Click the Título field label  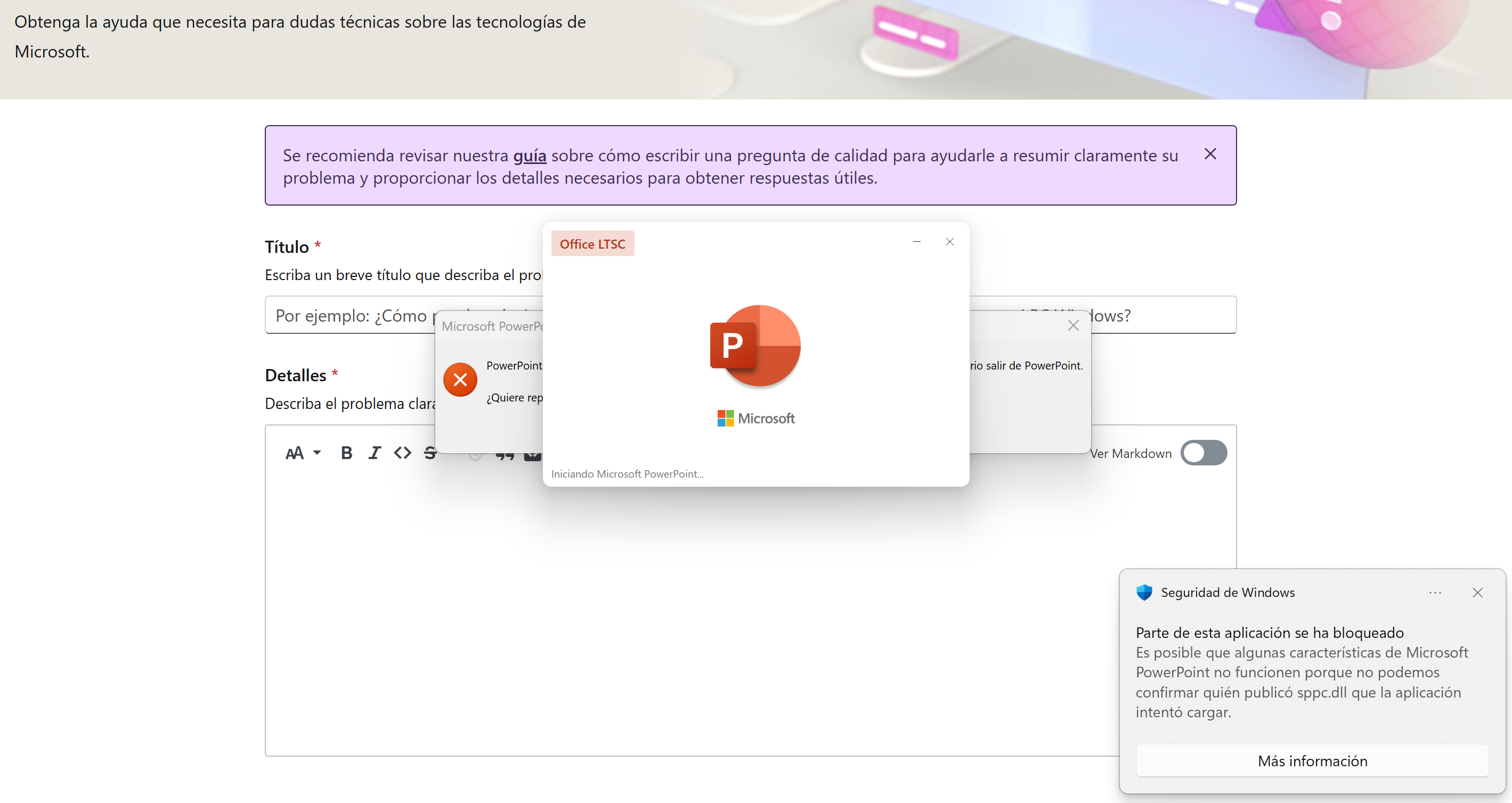point(287,247)
